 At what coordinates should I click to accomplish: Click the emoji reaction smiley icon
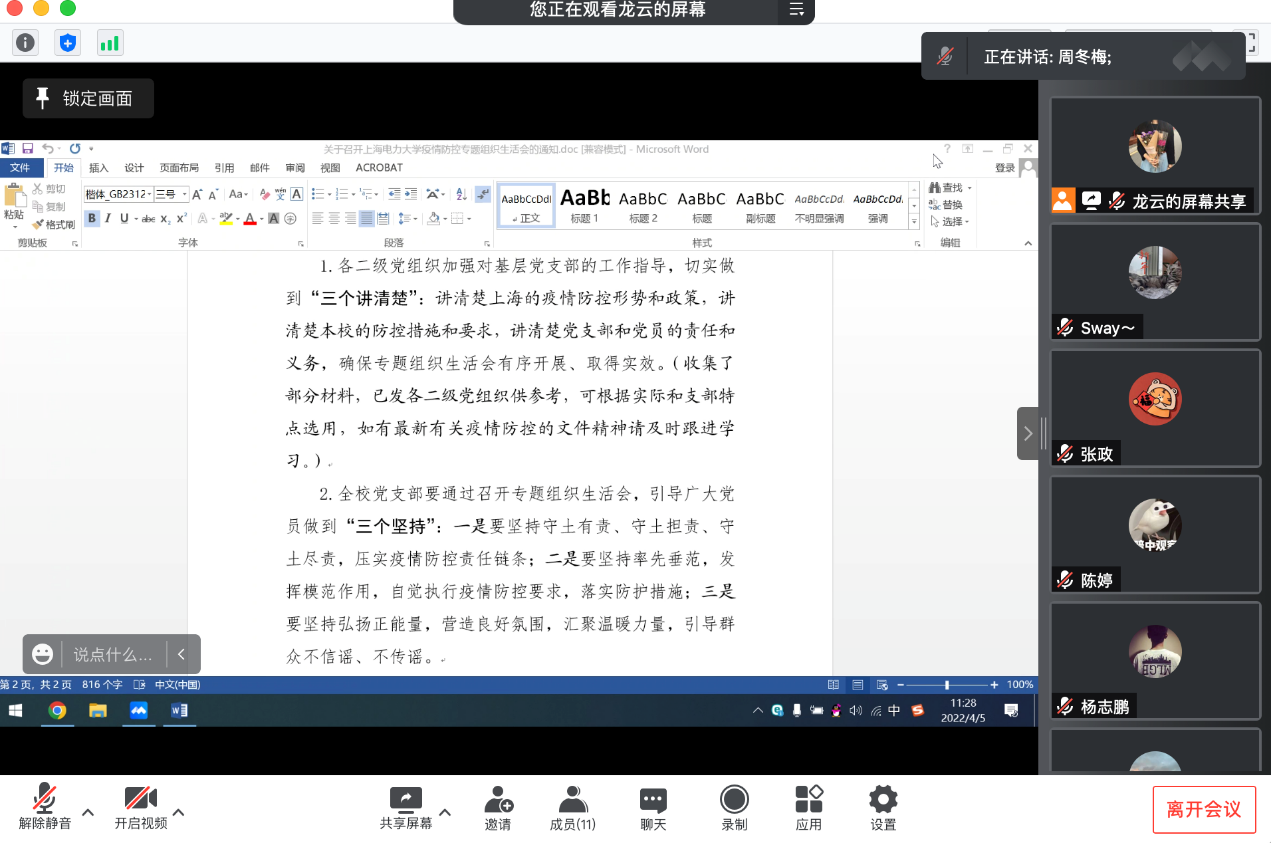[x=43, y=654]
